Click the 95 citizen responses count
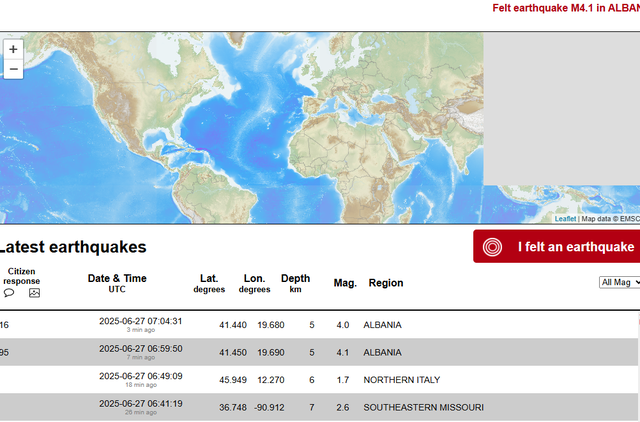The image size is (640, 422). [x=5, y=352]
